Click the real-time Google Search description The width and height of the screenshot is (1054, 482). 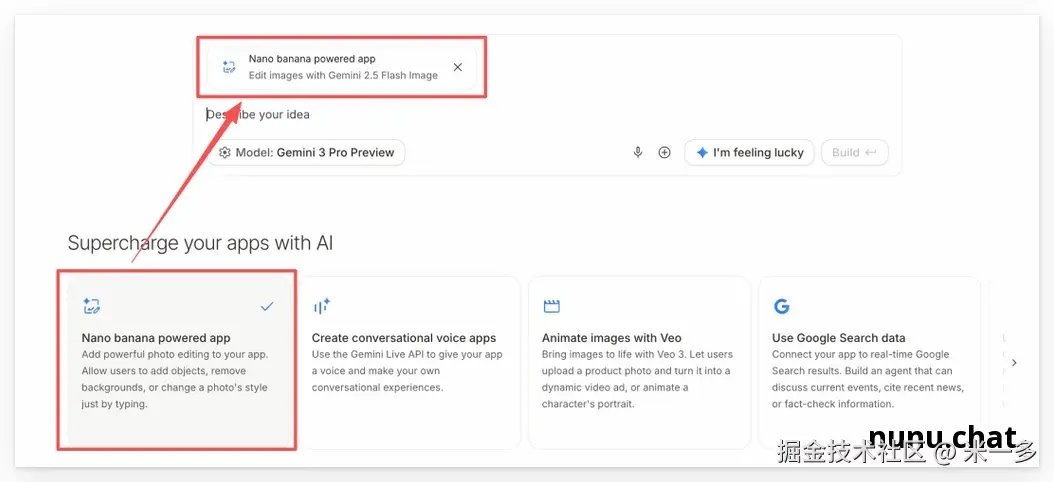point(868,379)
